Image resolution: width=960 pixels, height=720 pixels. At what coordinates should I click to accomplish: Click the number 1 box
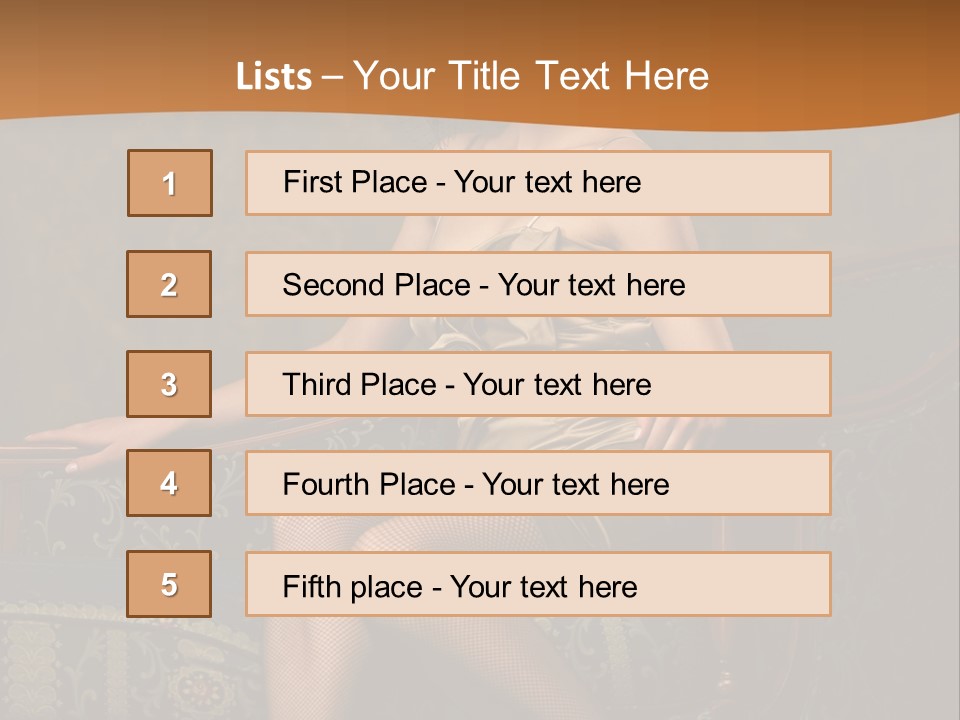coord(170,183)
